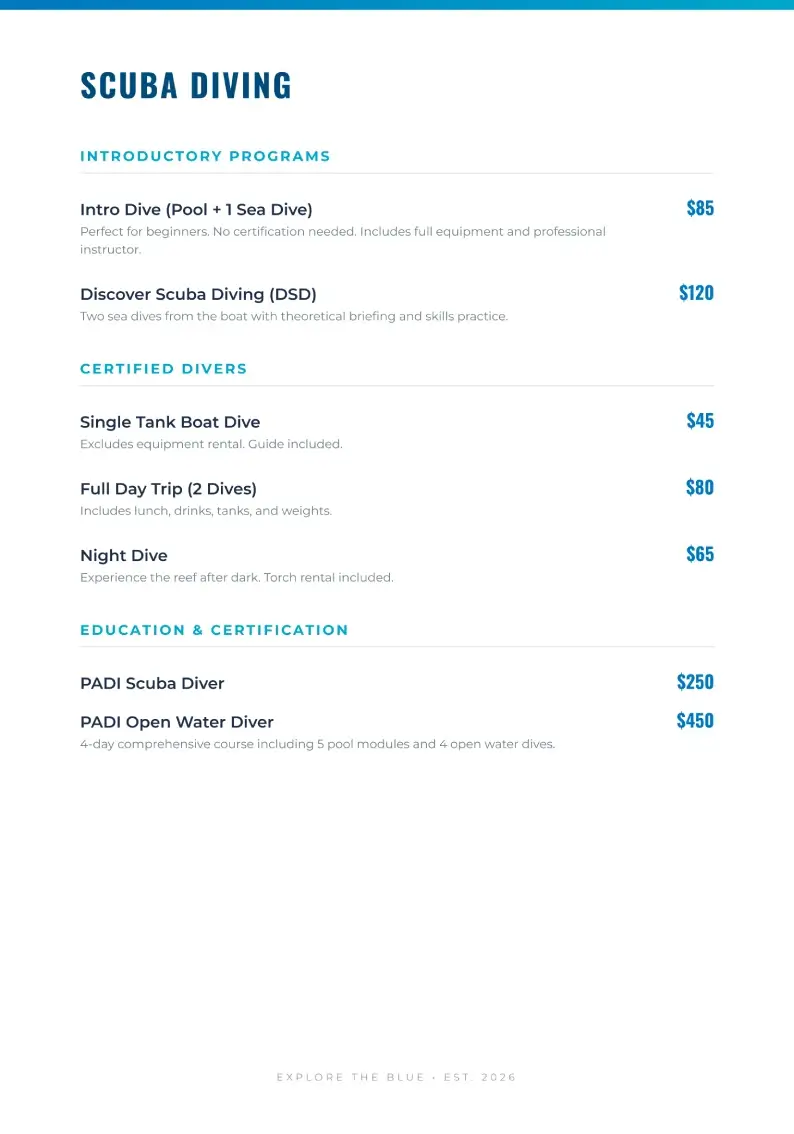Click the DSD two sea dives description
Screen dimensions: 794x1134
click(294, 317)
